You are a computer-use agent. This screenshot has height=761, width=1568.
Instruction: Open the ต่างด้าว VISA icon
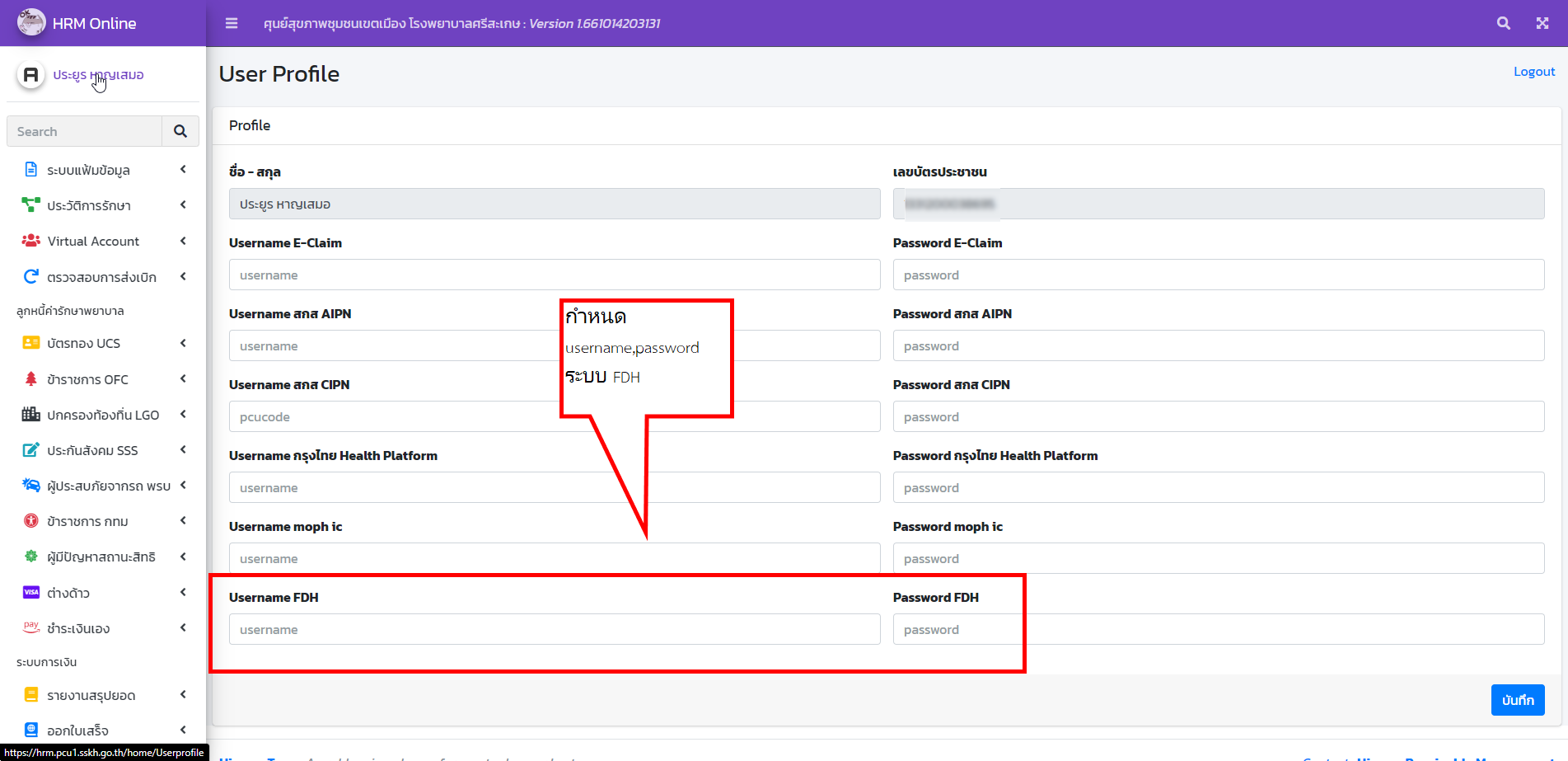(30, 591)
